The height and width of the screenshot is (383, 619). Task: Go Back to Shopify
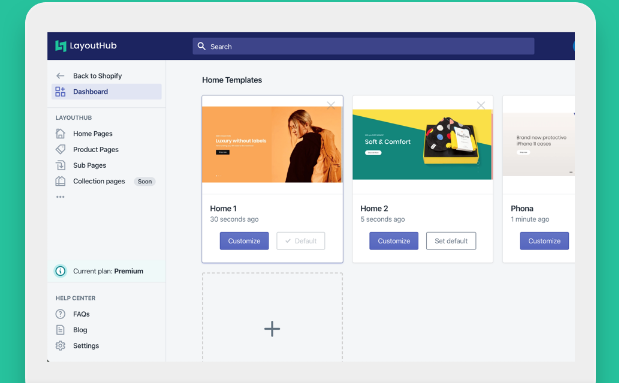point(98,76)
